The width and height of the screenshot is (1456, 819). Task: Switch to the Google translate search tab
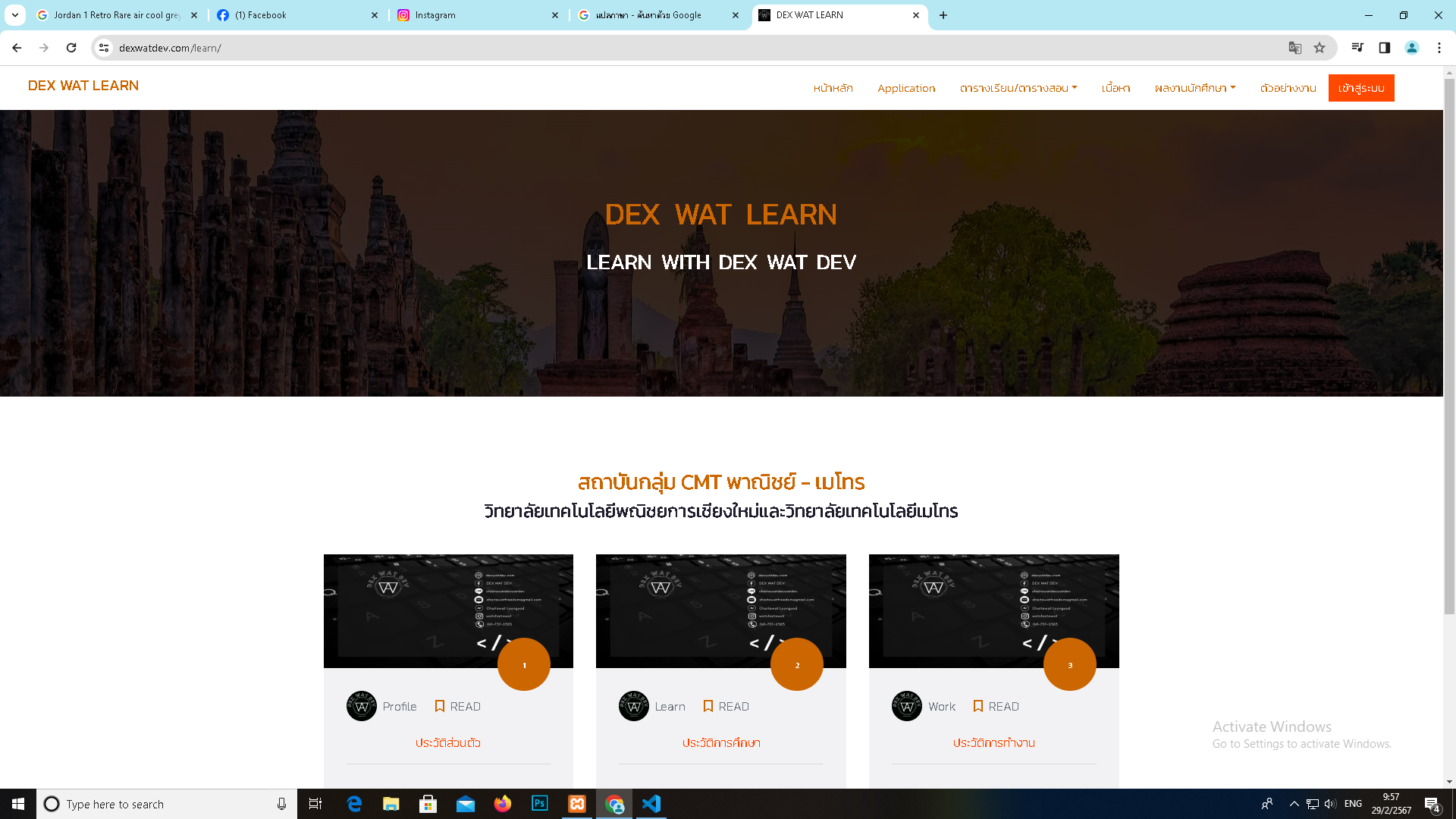click(657, 15)
